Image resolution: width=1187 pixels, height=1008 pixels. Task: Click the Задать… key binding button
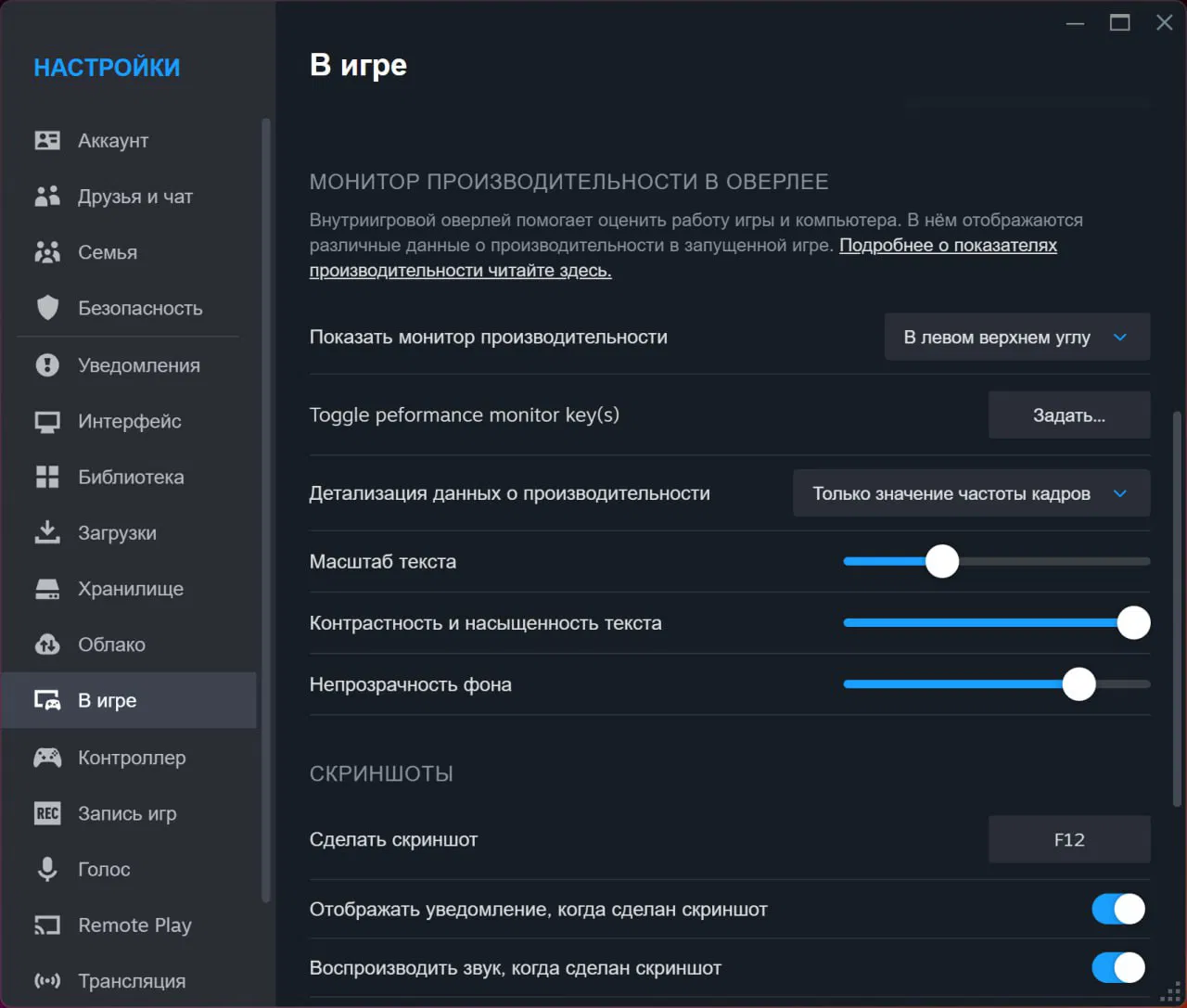tap(1069, 415)
